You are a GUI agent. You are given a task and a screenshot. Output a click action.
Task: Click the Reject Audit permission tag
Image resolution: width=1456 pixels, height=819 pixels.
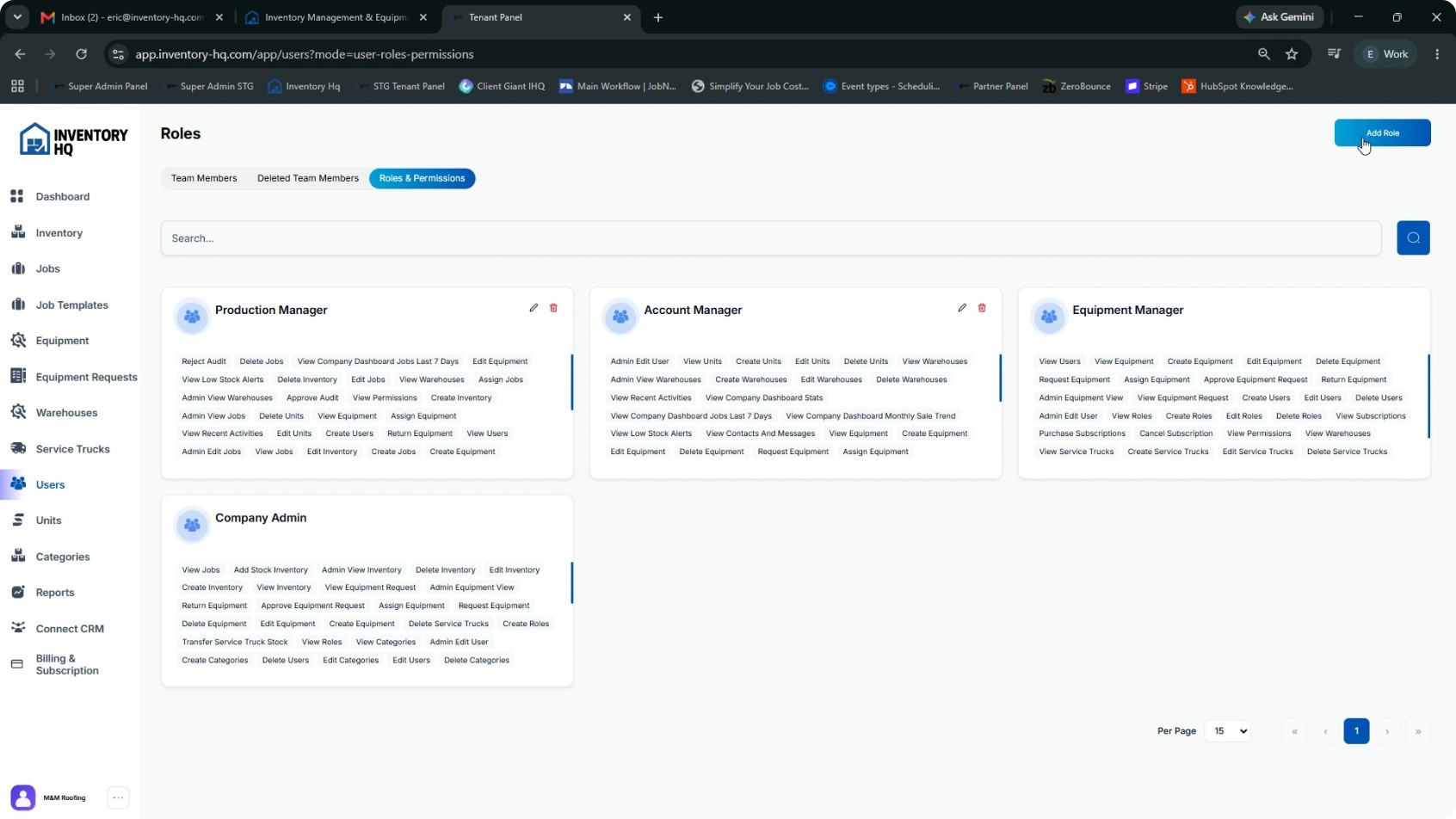tap(204, 361)
